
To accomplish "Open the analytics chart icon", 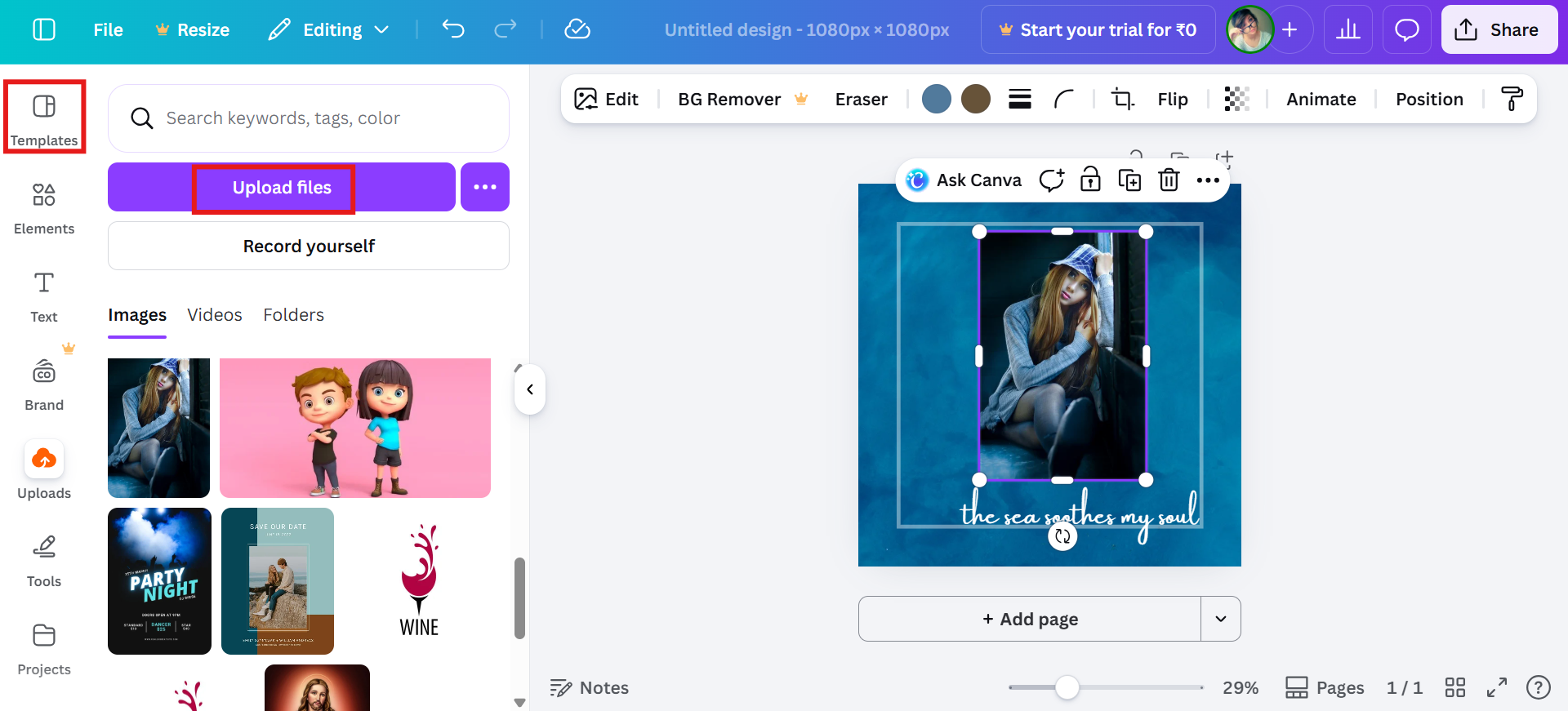I will coord(1347,30).
